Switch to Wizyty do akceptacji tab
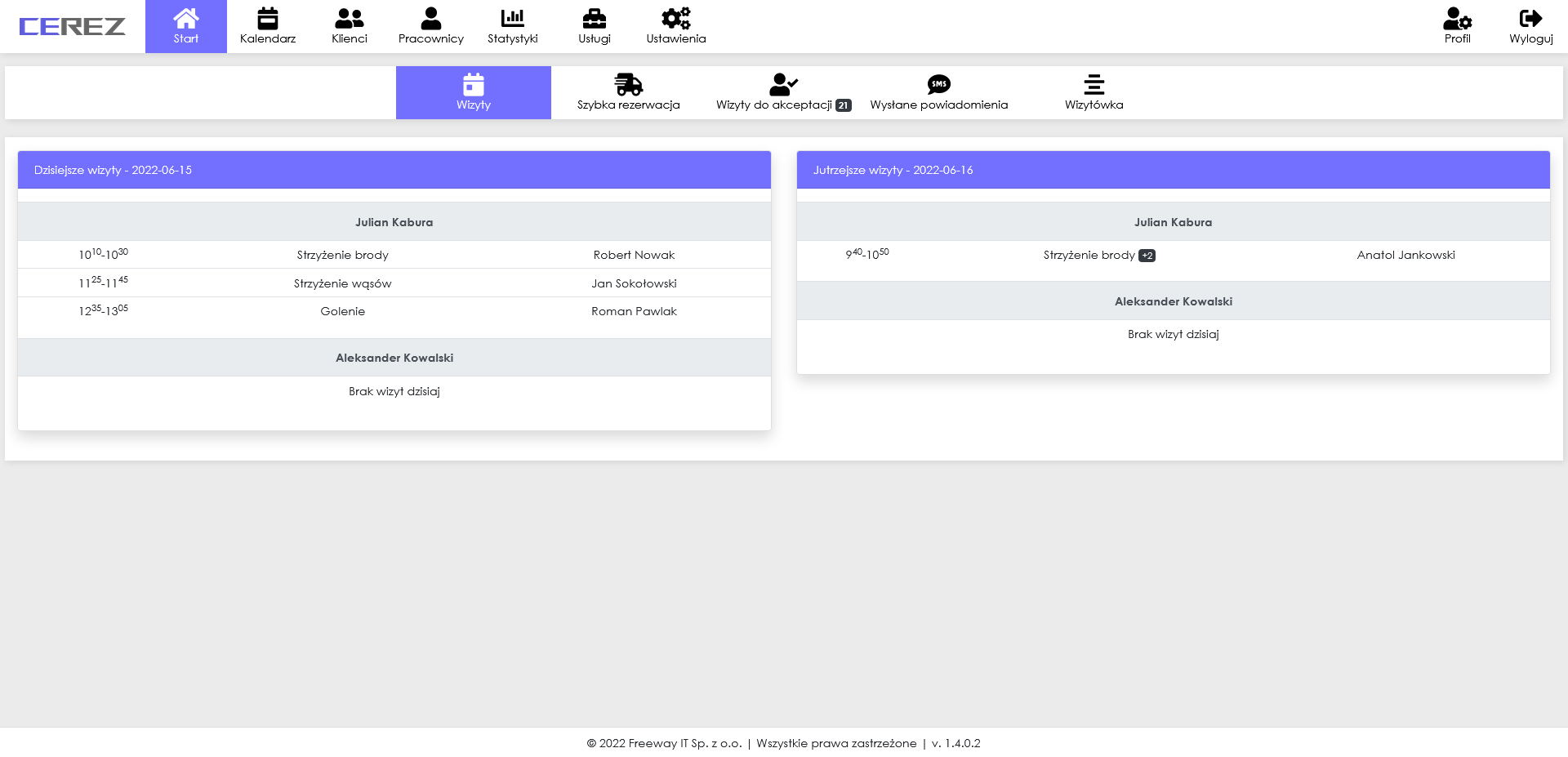The height and width of the screenshot is (757, 1568). 783,93
